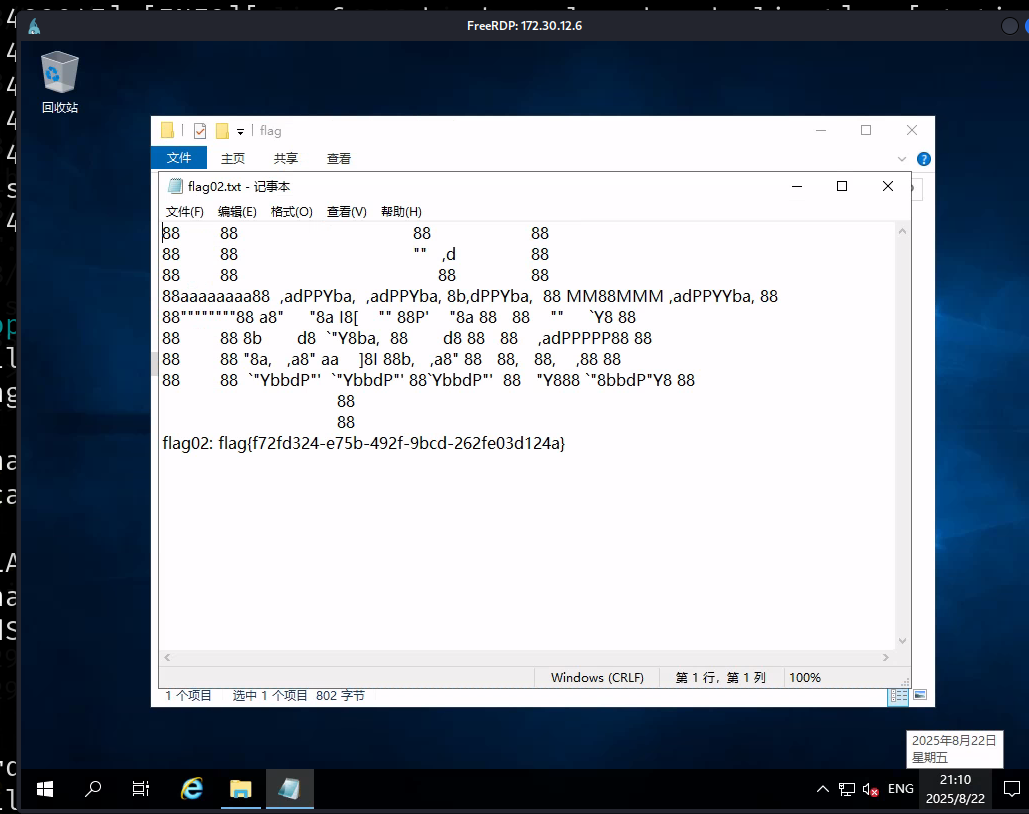Minimize the flag02.txt Notepad window
The height and width of the screenshot is (814, 1029).
click(x=797, y=186)
